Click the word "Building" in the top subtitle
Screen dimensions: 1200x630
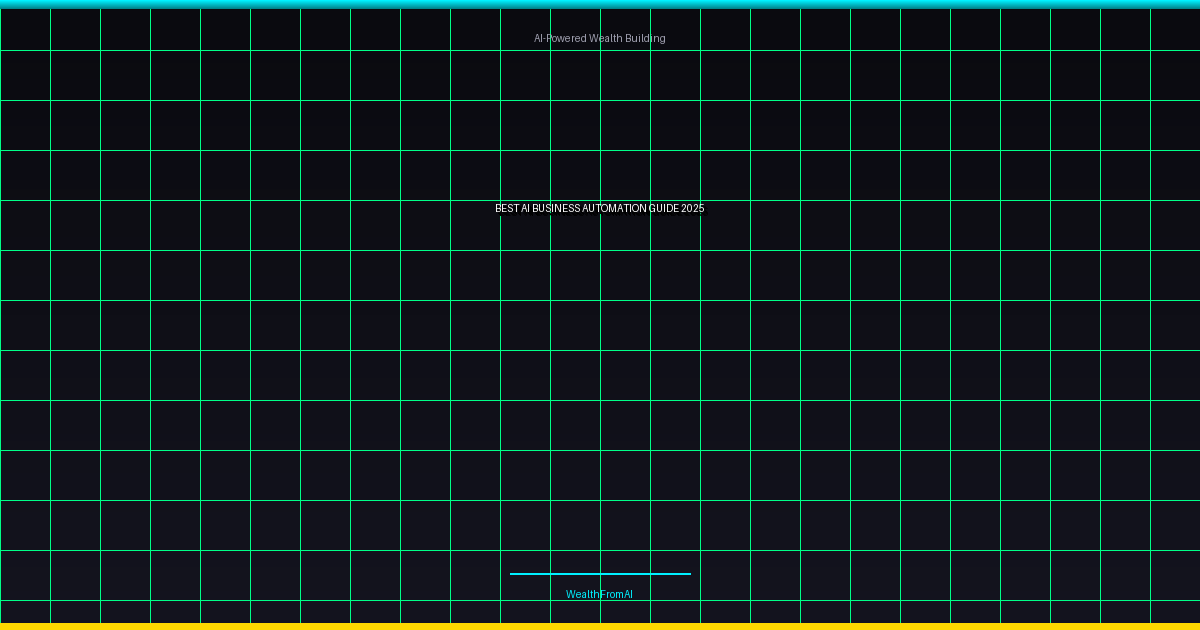point(645,38)
